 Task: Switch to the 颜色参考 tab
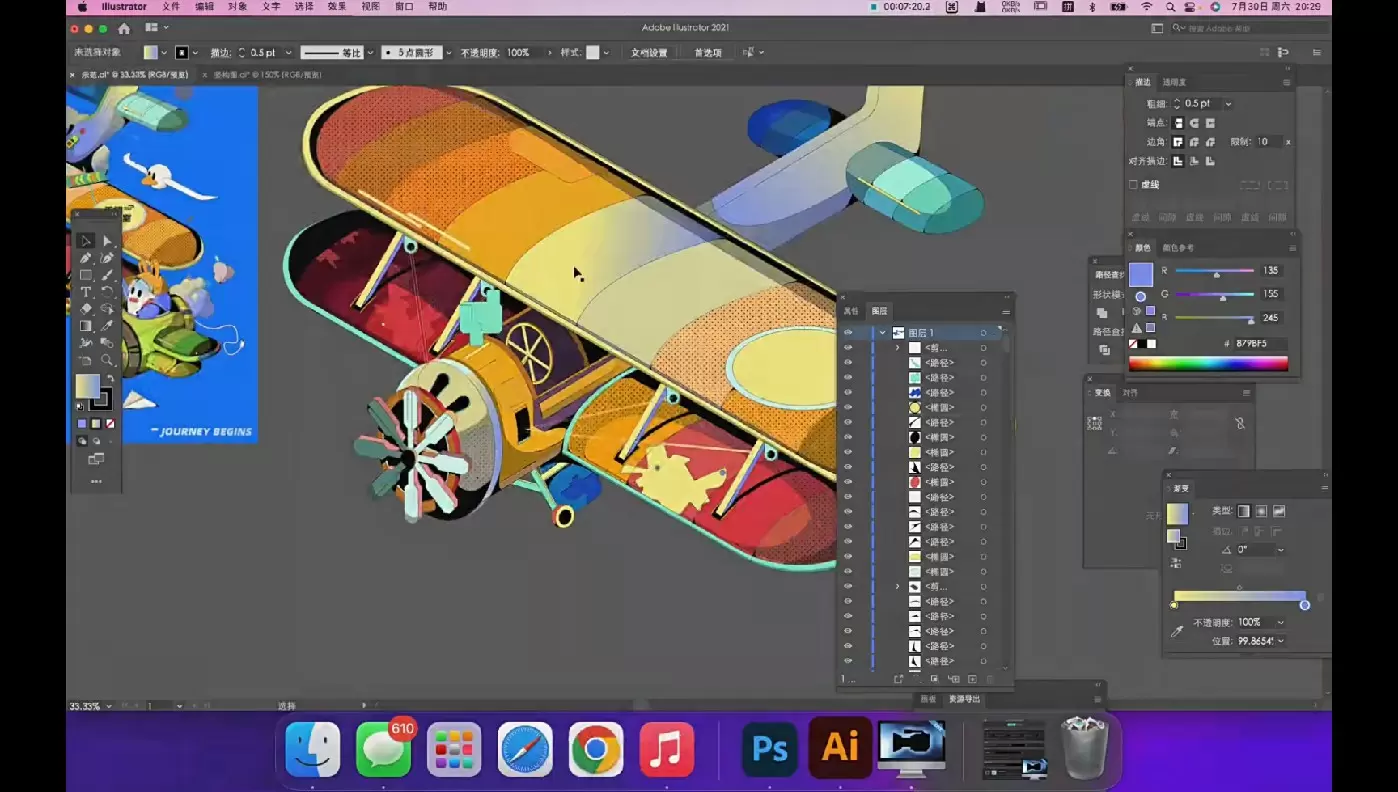[1178, 248]
